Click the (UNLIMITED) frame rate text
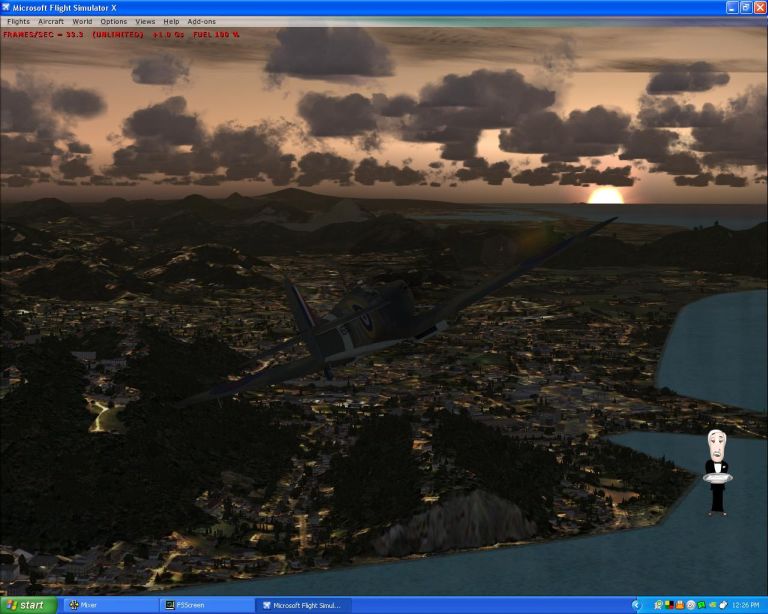The height and width of the screenshot is (614, 768). tap(118, 35)
